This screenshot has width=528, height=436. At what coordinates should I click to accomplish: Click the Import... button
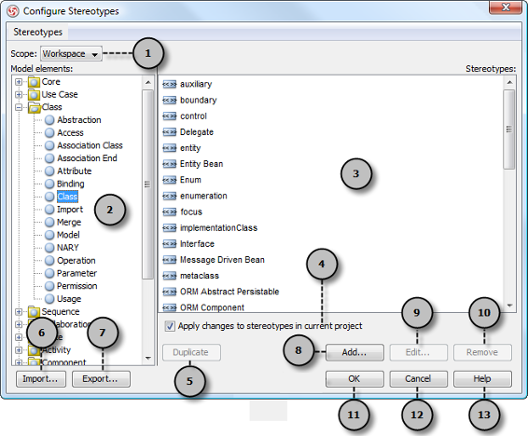(x=40, y=379)
